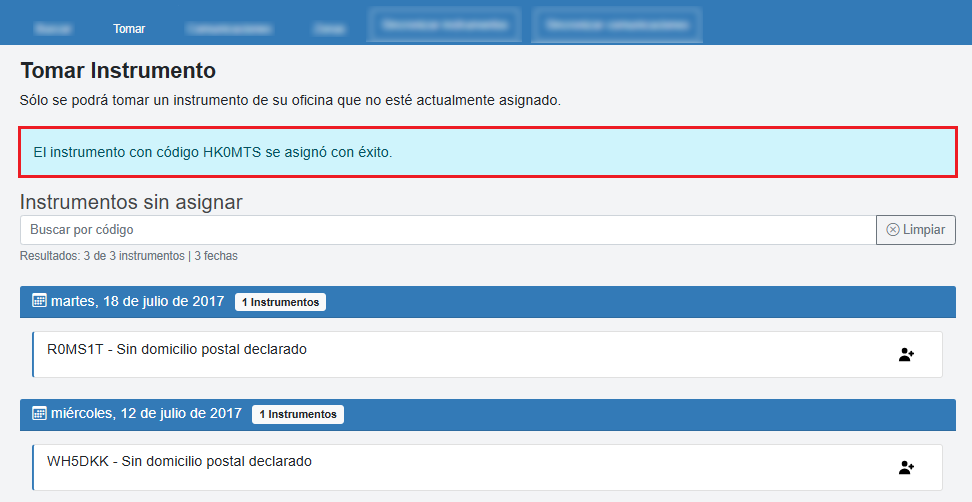This screenshot has height=502, width=972.
Task: Open the last plain blurred nav item
Action: click(x=328, y=28)
